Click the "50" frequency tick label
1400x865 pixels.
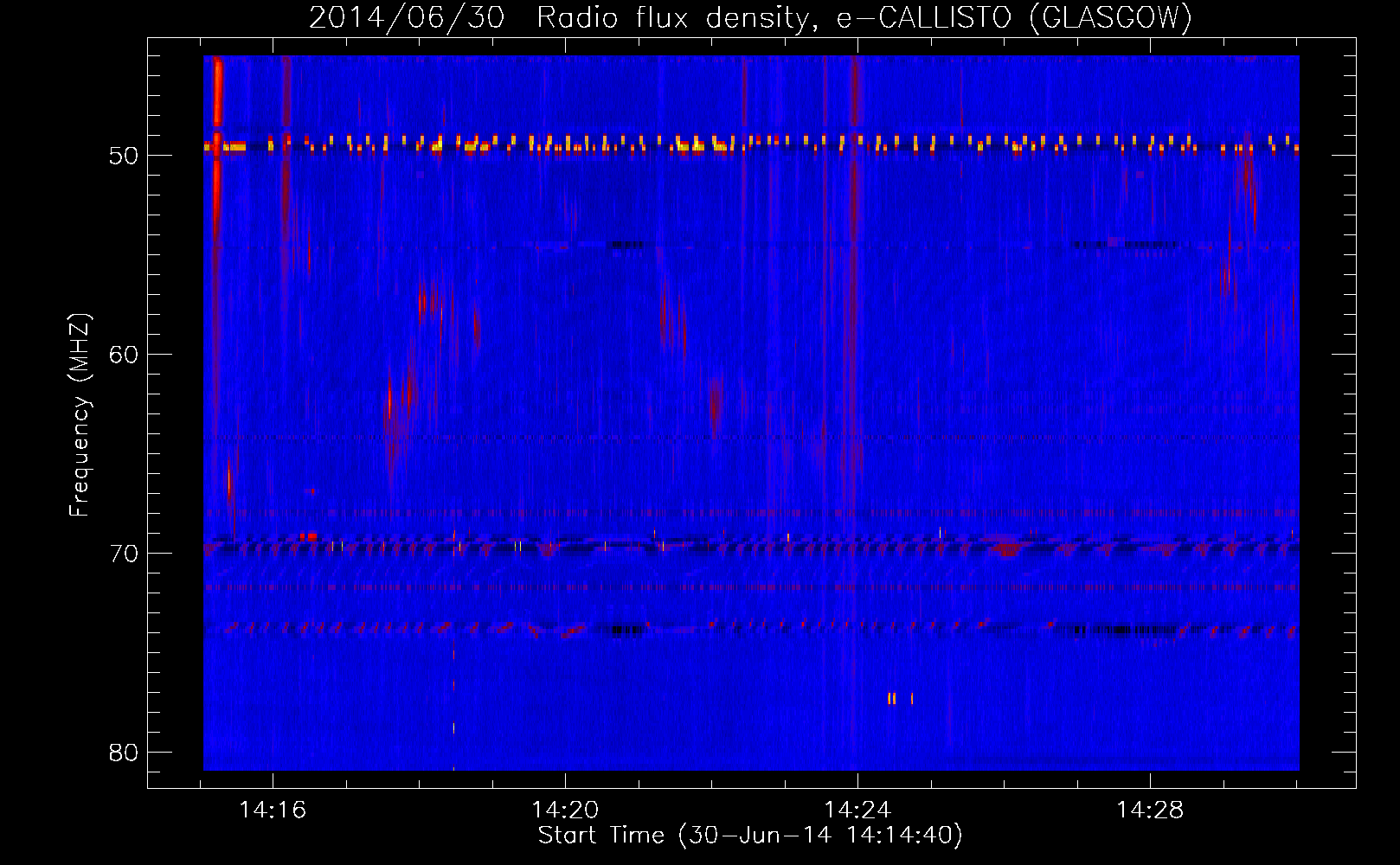(x=124, y=156)
